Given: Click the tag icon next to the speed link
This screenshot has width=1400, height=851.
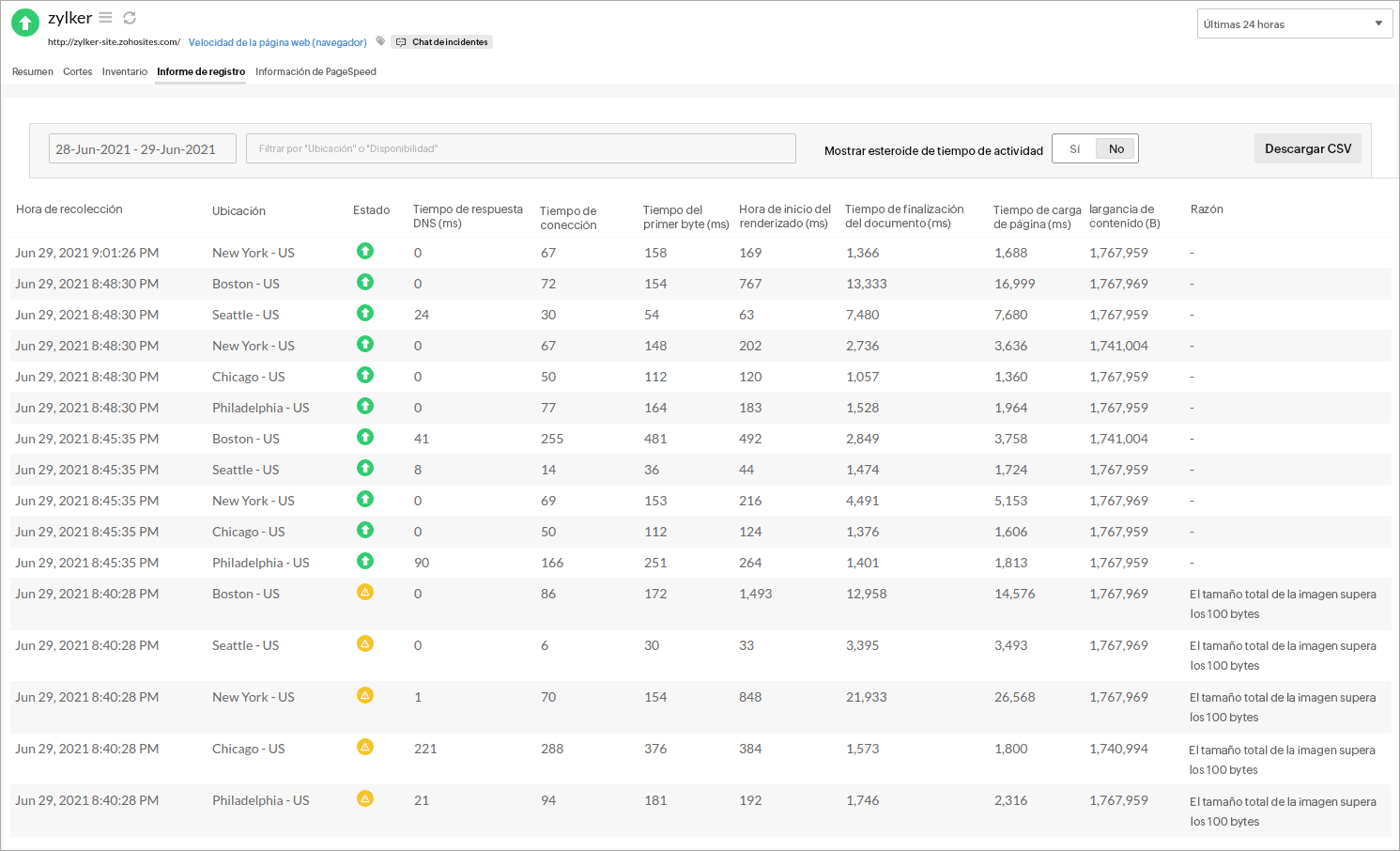Looking at the screenshot, I should [379, 41].
